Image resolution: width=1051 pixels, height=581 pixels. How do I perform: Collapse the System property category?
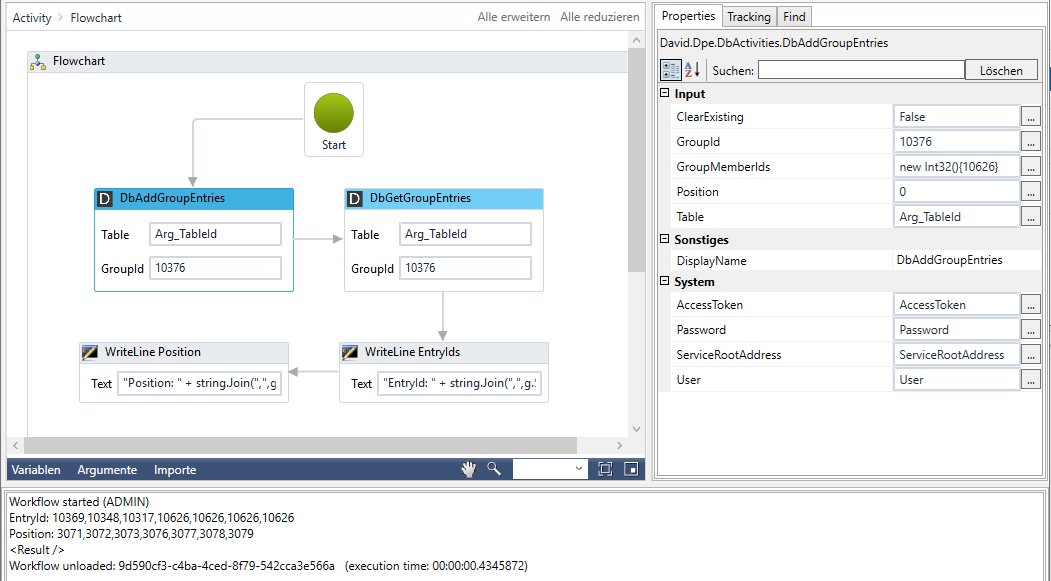click(665, 282)
